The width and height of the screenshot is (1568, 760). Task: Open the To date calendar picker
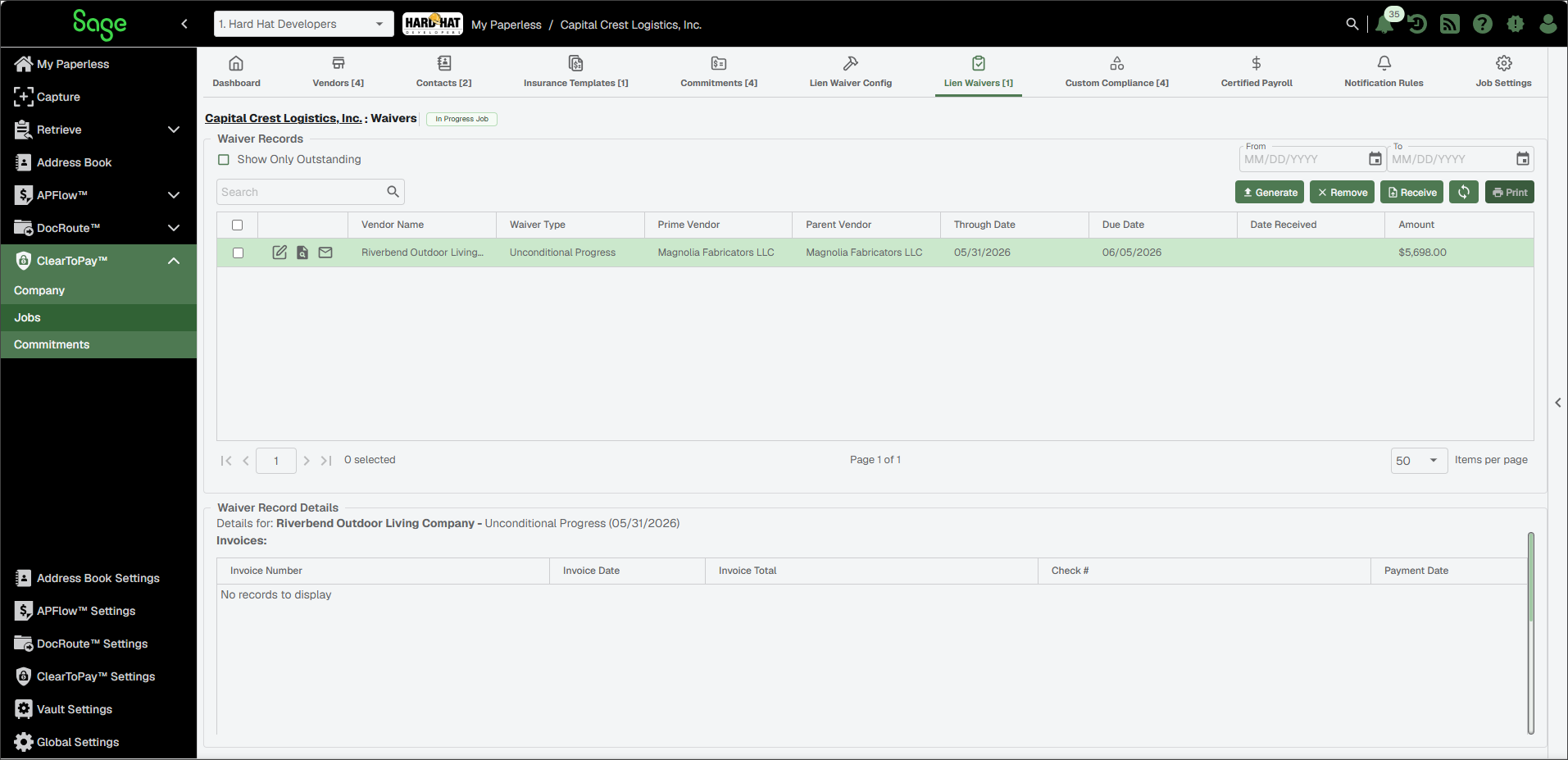pos(1523,159)
